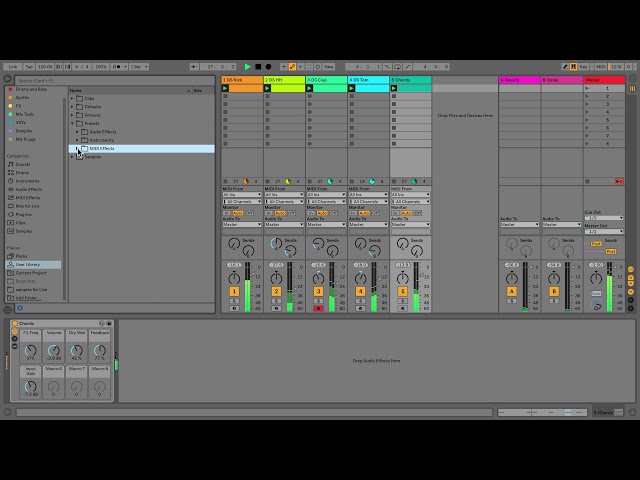The height and width of the screenshot is (480, 640).
Task: Click the tempo field showing 120.00
Action: click(x=44, y=67)
